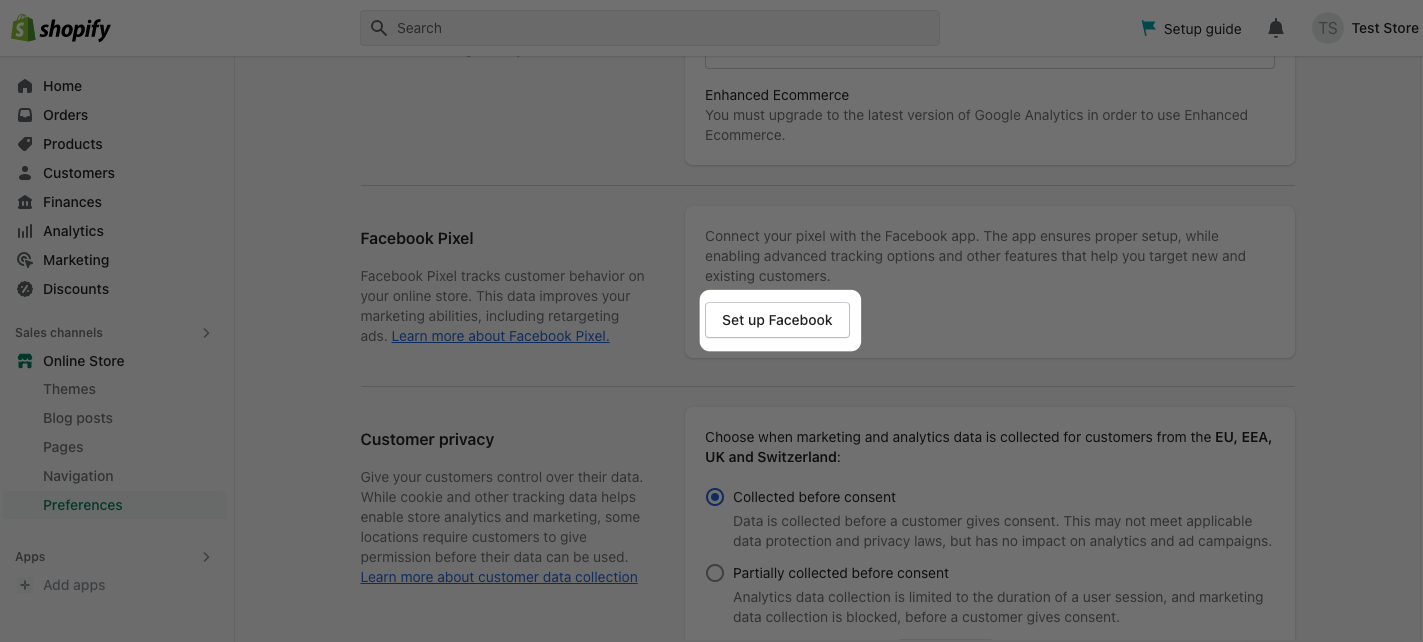This screenshot has width=1423, height=642.
Task: Expand the Sales channels section
Action: tap(206, 333)
